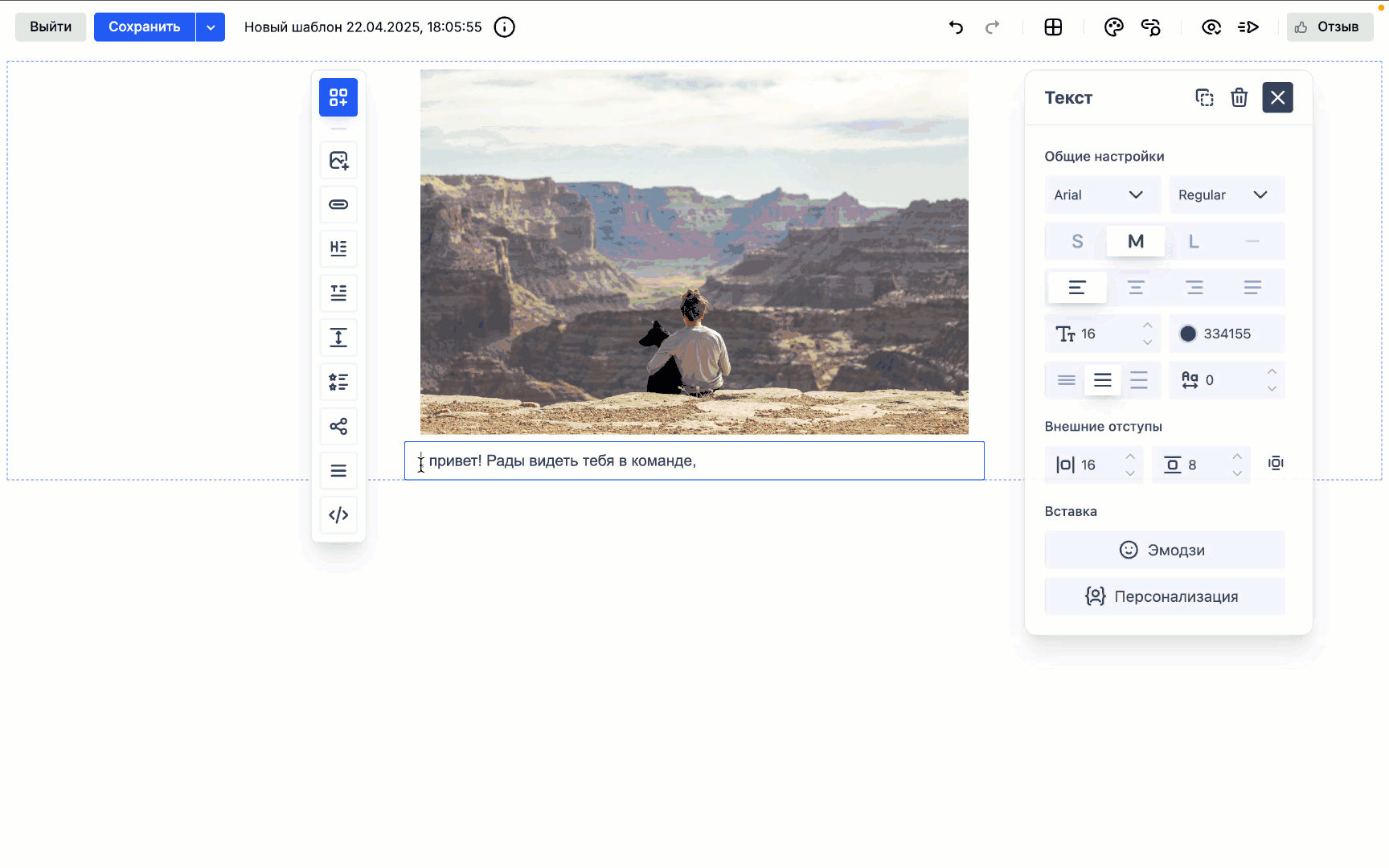Click the Эмодзи insert button

pyautogui.click(x=1164, y=550)
